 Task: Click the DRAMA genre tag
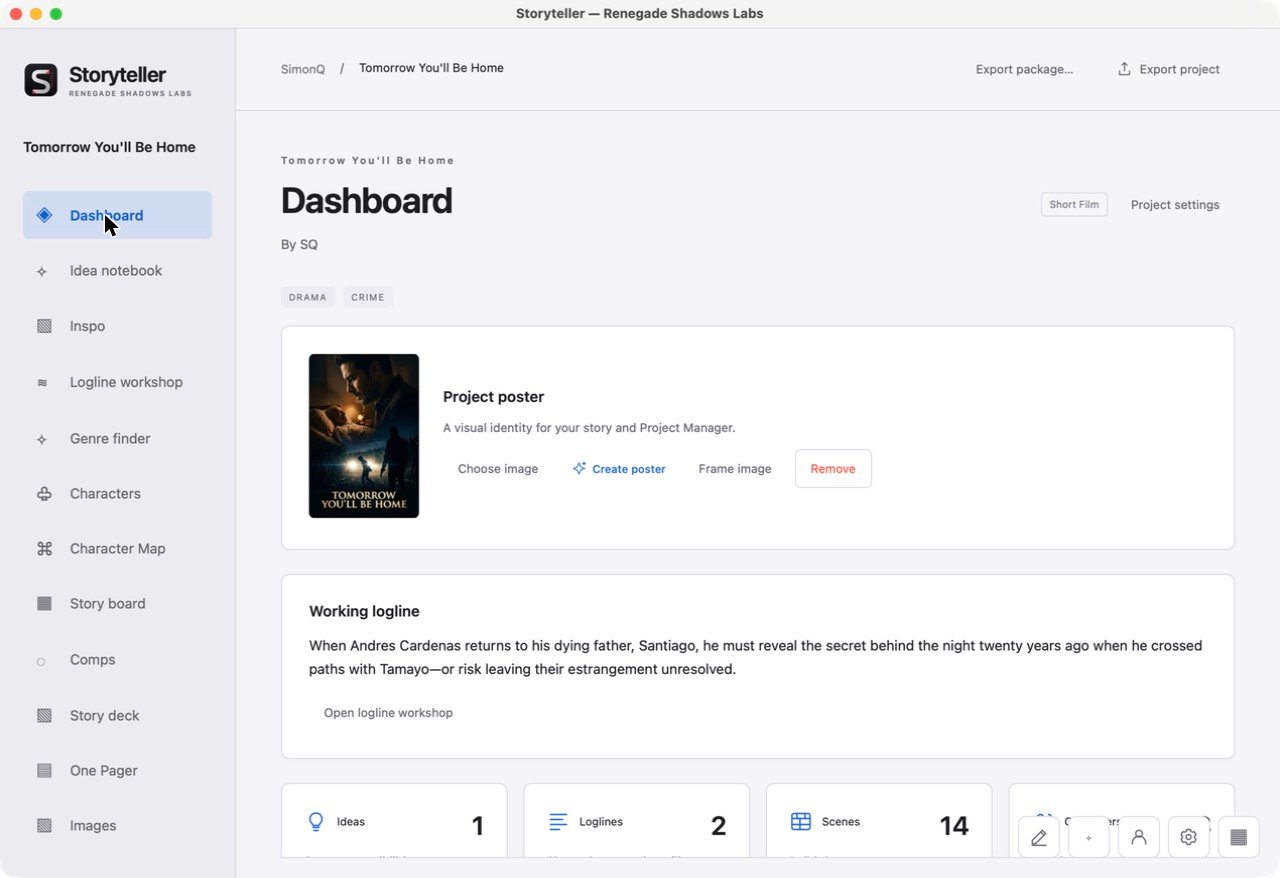point(308,297)
